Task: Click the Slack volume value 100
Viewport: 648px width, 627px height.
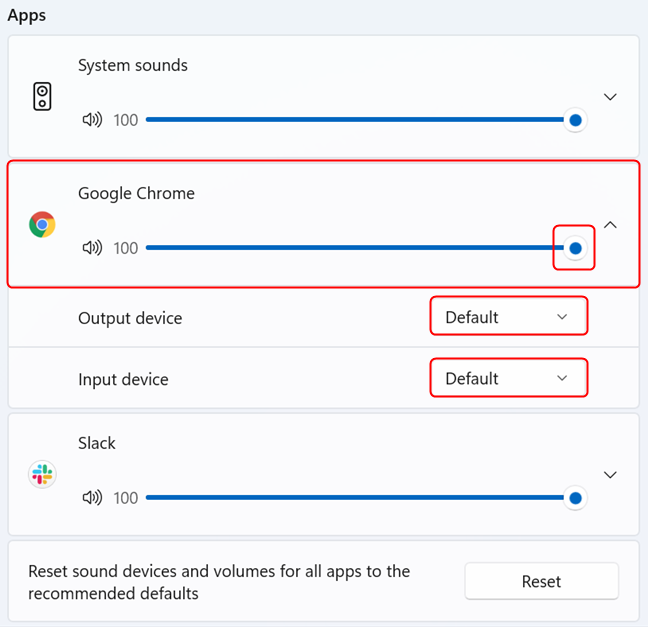Action: point(126,498)
